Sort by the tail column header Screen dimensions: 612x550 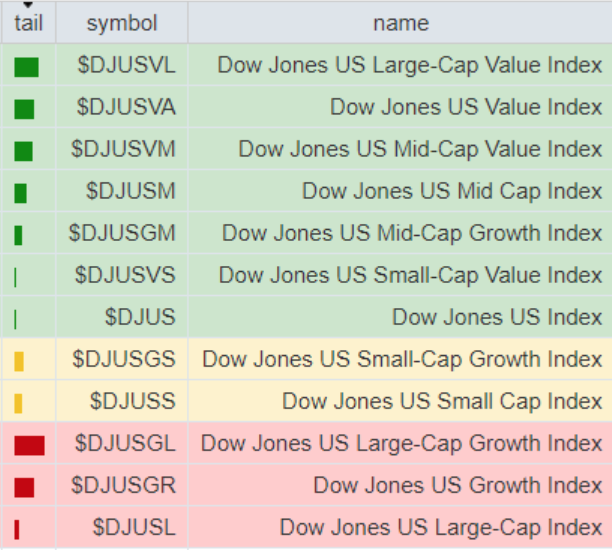28,23
